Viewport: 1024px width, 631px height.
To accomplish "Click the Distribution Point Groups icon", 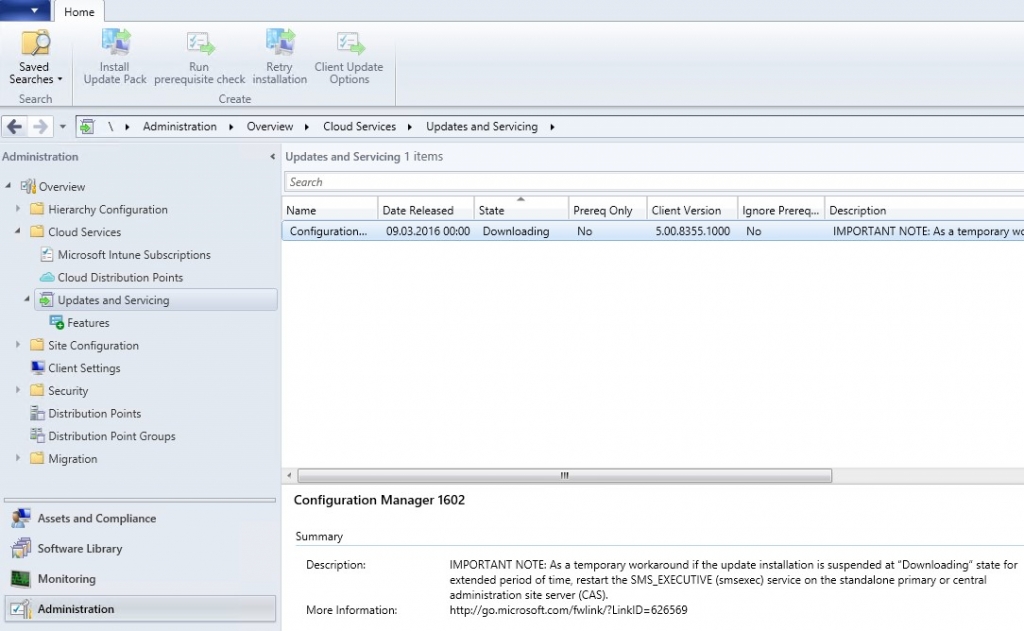I will coord(37,435).
